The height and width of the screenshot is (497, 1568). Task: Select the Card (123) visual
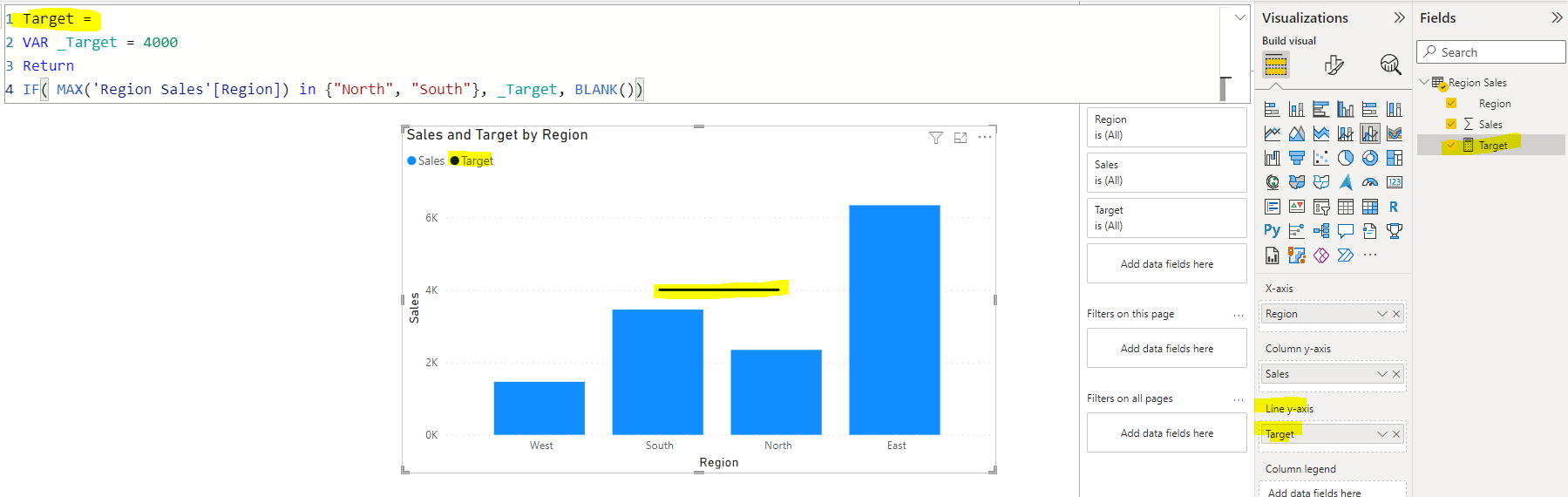tap(1395, 182)
